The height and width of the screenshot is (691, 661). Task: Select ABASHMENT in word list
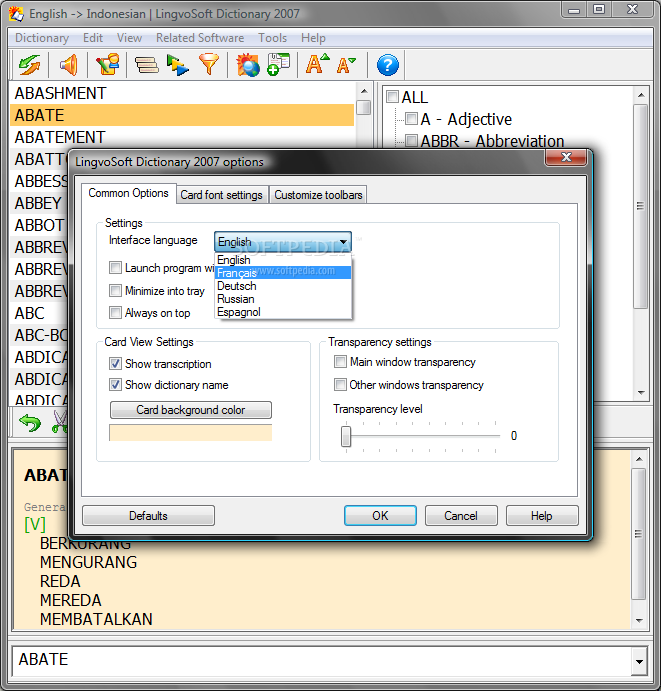[182, 93]
